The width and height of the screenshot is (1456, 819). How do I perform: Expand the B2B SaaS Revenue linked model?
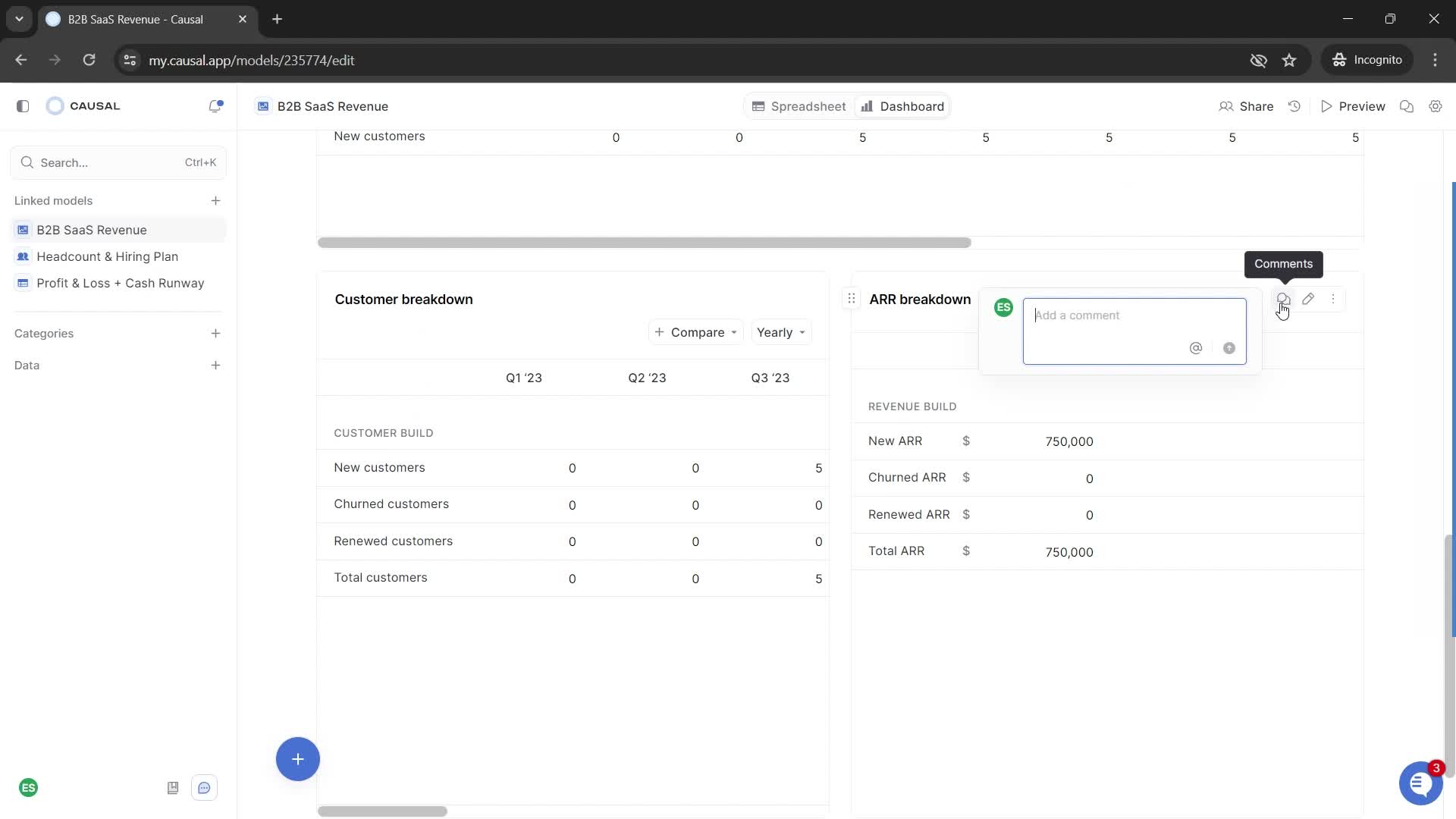(x=91, y=229)
